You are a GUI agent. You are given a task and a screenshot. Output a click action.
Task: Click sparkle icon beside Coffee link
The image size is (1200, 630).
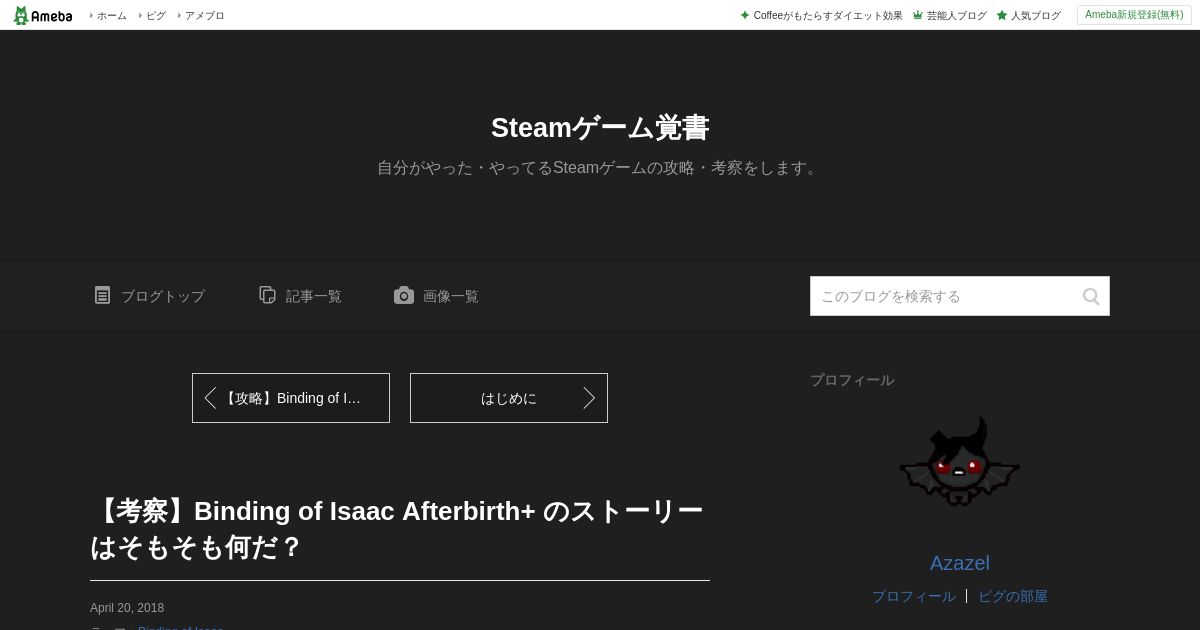coord(745,16)
